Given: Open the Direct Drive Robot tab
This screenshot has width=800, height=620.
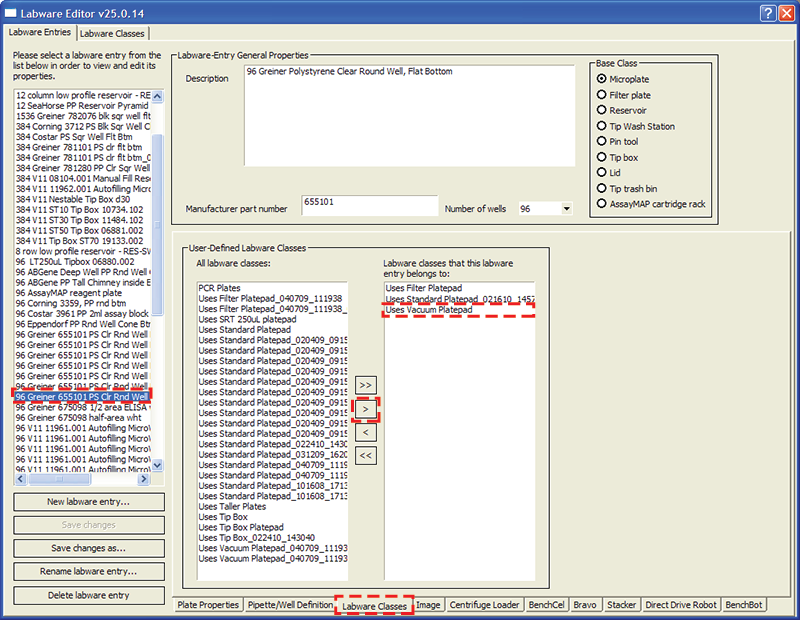Looking at the screenshot, I should pos(680,605).
